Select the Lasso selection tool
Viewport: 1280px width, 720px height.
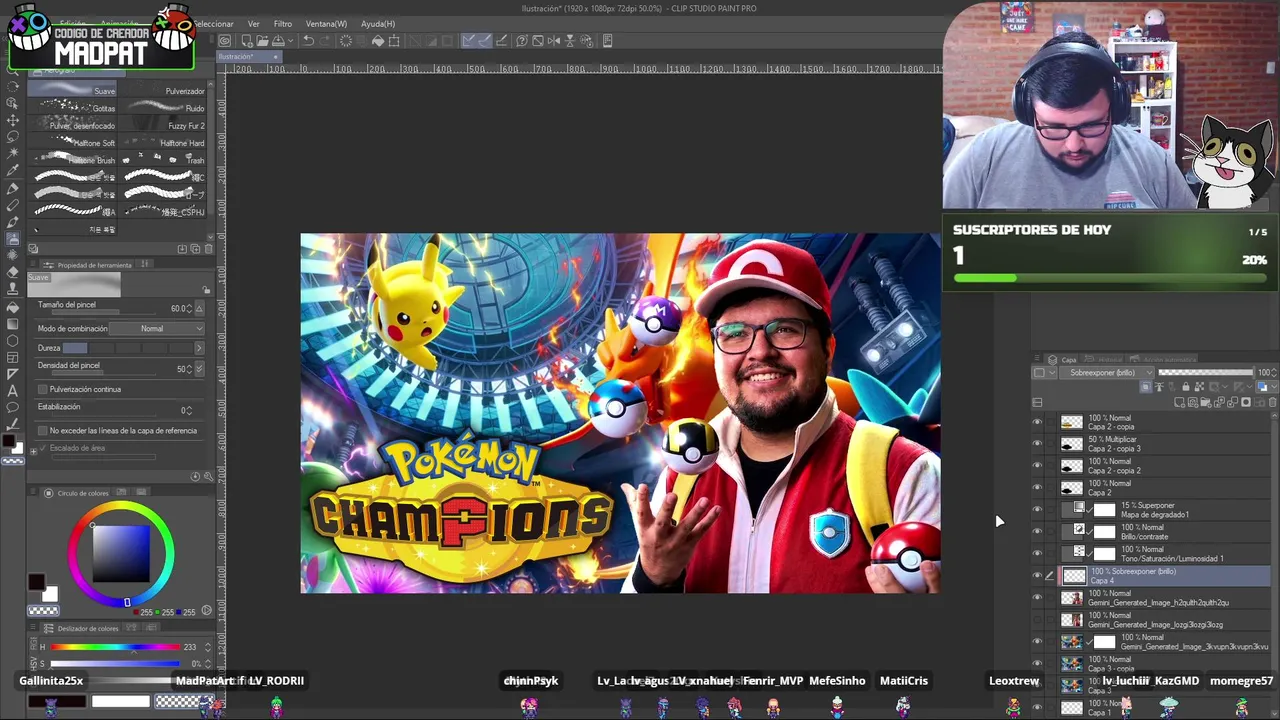13,137
